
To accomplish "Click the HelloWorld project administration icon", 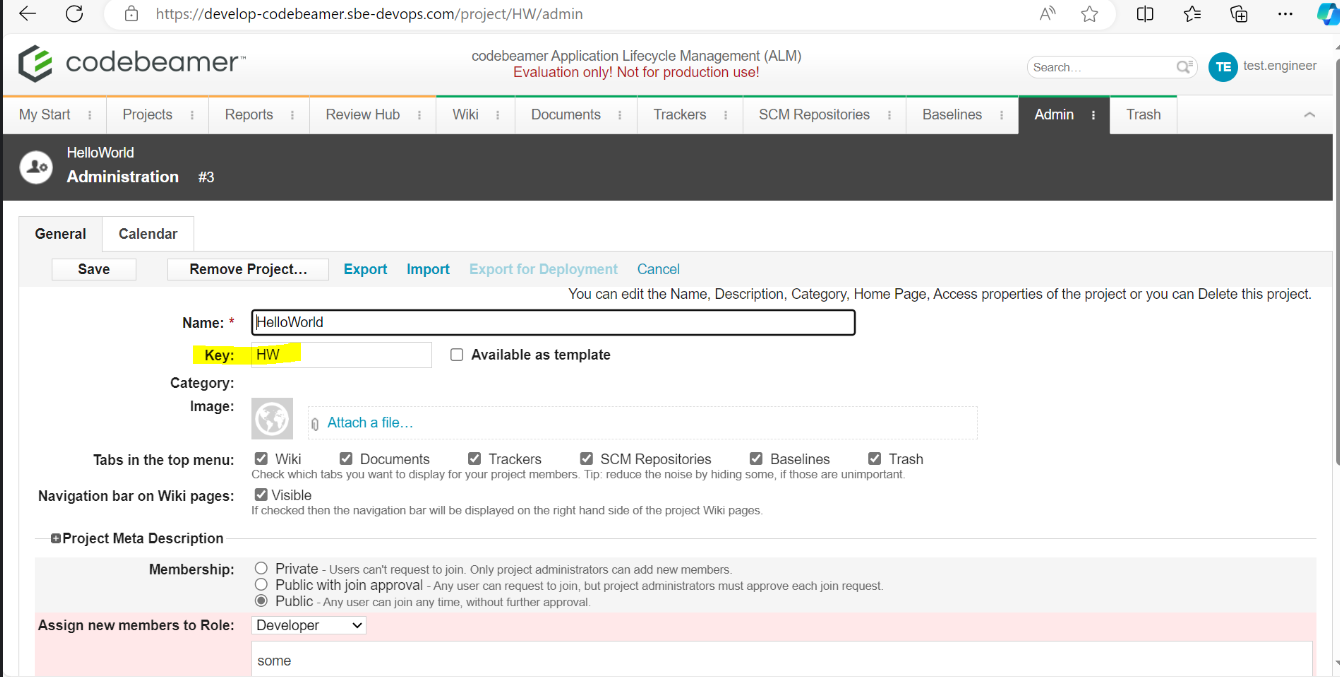I will [x=36, y=166].
